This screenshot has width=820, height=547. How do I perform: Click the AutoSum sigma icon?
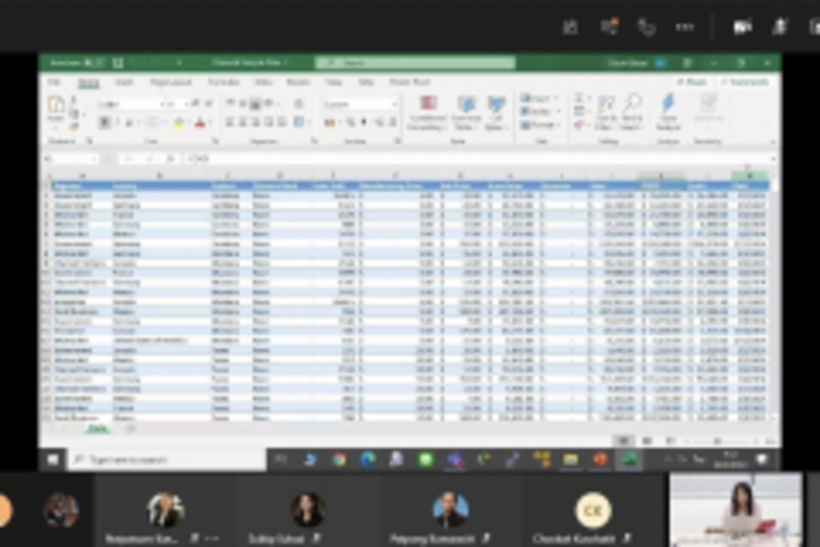pyautogui.click(x=579, y=98)
